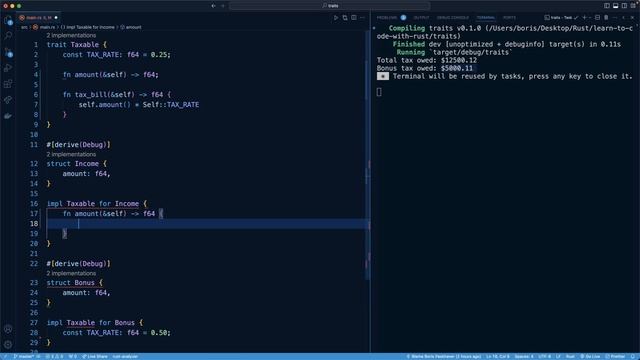This screenshot has width=640, height=360.
Task: Click errors and warnings count in status bar
Action: click(54, 356)
